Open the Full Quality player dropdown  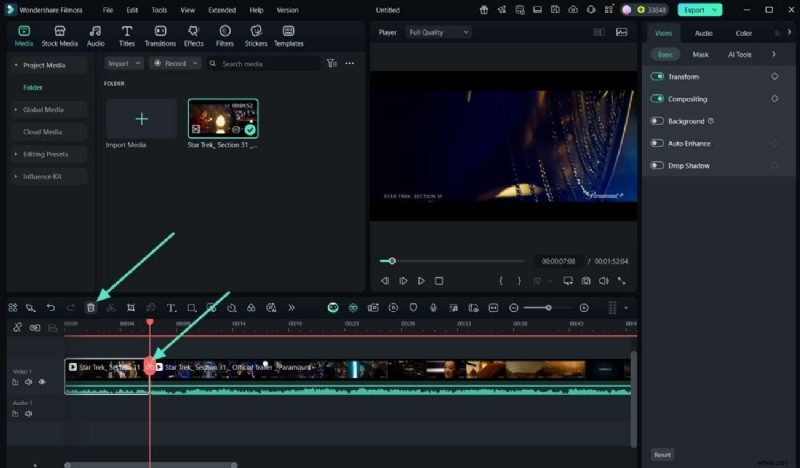(x=438, y=32)
